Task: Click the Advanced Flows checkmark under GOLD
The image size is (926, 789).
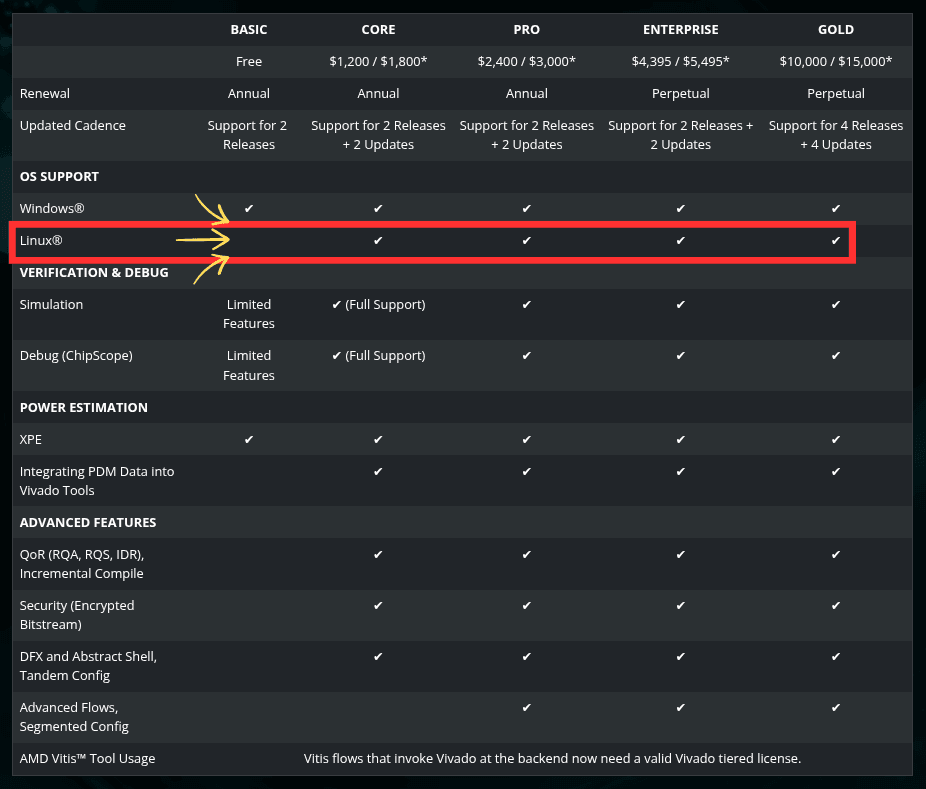Action: click(836, 708)
